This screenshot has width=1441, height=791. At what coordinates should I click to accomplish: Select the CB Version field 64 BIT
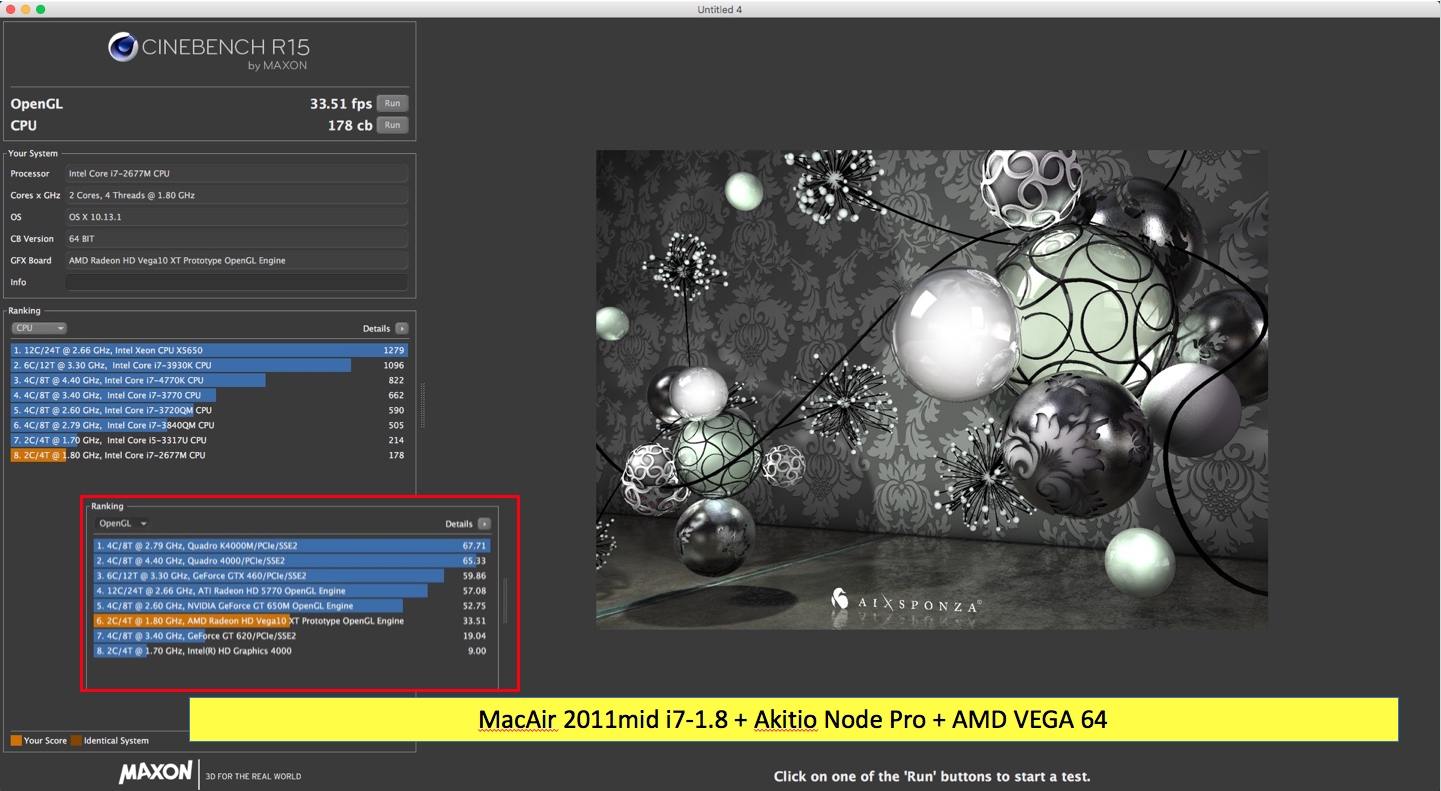point(236,239)
